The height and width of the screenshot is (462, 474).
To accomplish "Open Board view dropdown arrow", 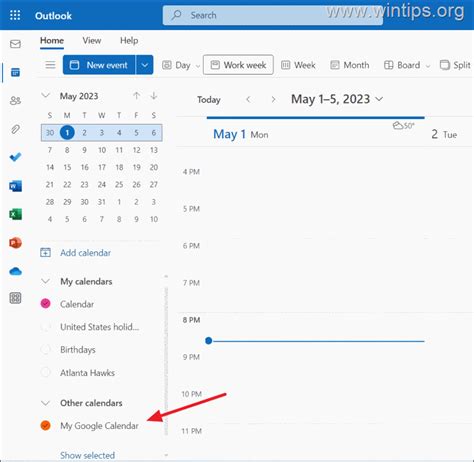I will click(428, 66).
